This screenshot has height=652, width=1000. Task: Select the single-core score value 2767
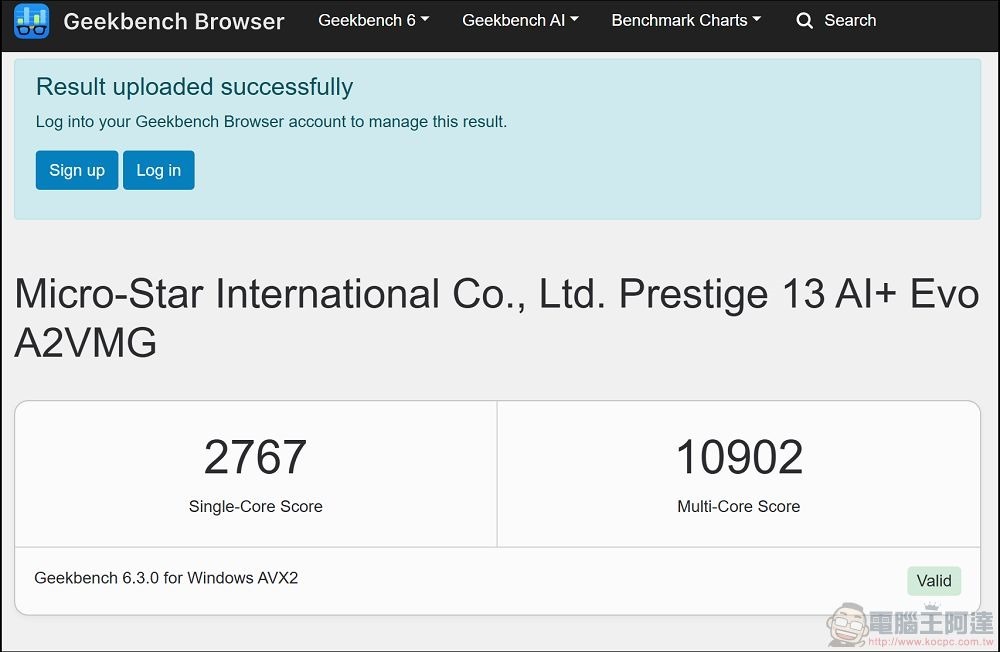point(255,457)
